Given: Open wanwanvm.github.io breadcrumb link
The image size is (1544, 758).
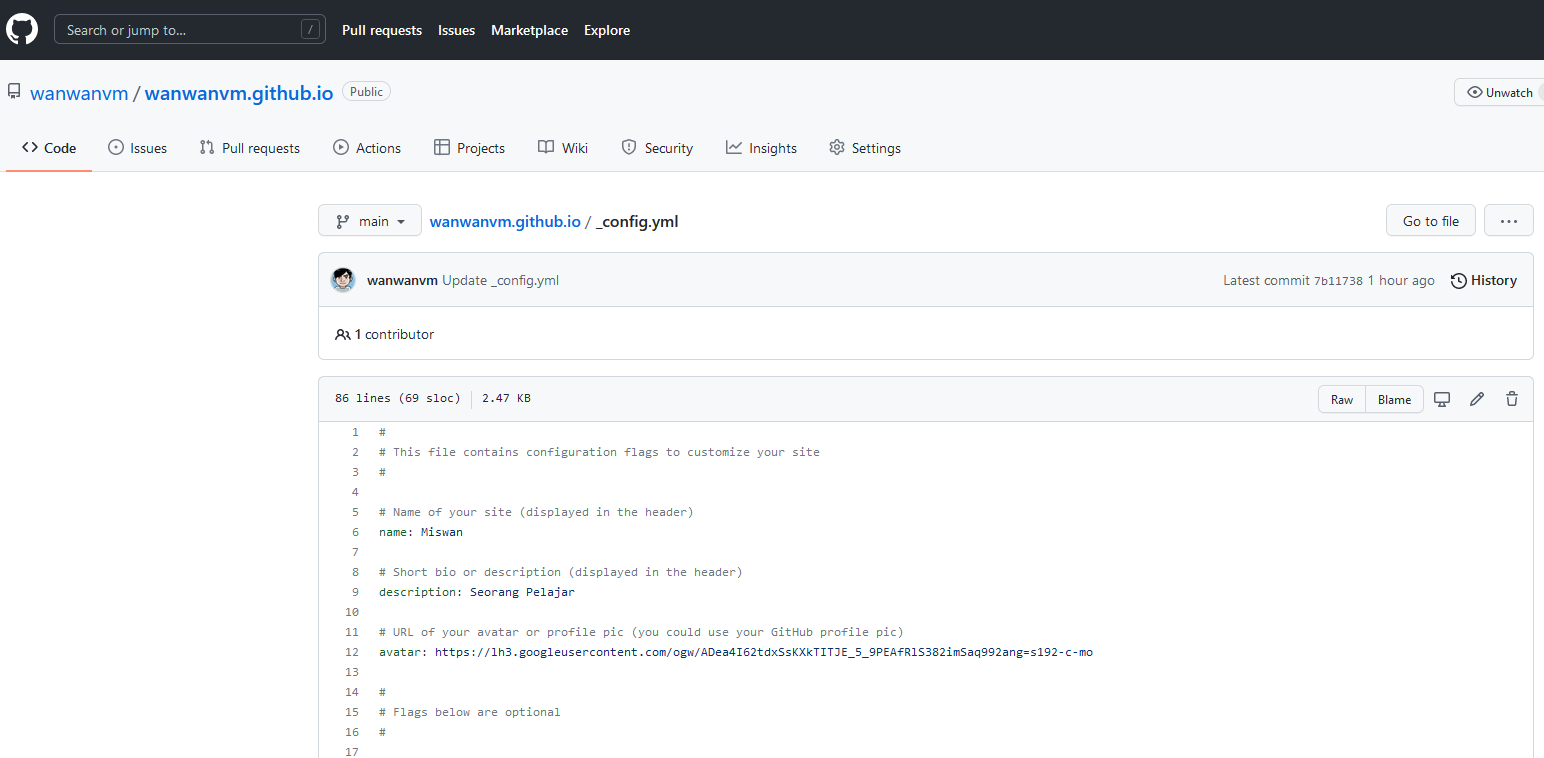Looking at the screenshot, I should point(505,222).
